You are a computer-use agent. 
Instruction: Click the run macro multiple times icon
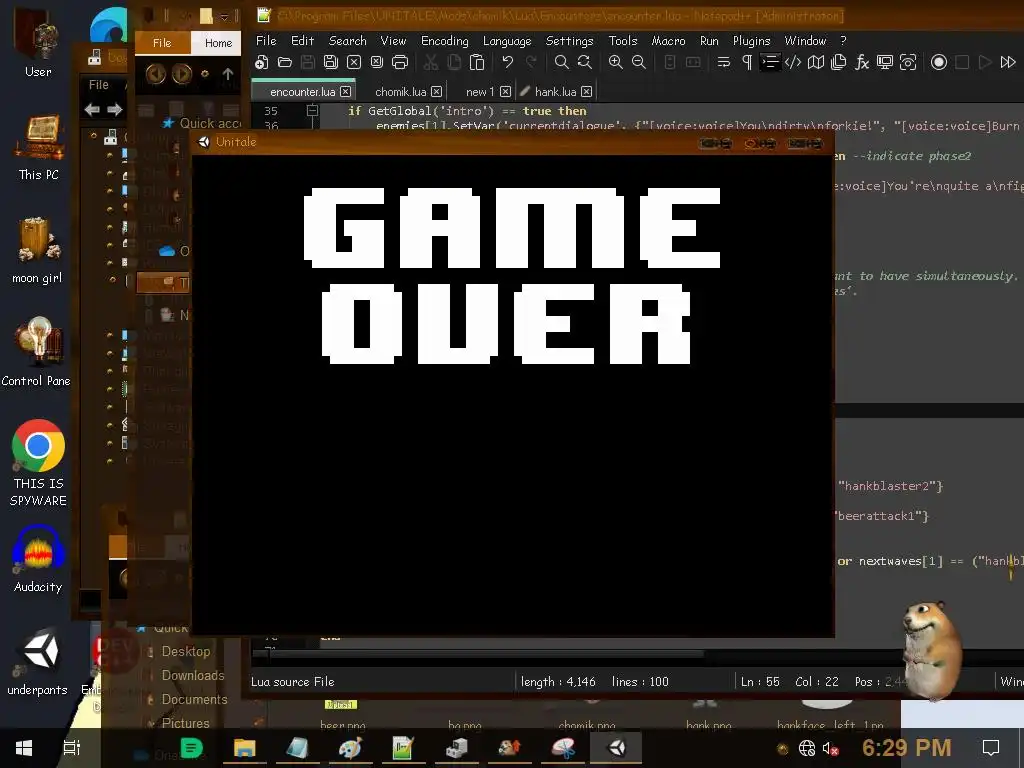click(x=1008, y=63)
